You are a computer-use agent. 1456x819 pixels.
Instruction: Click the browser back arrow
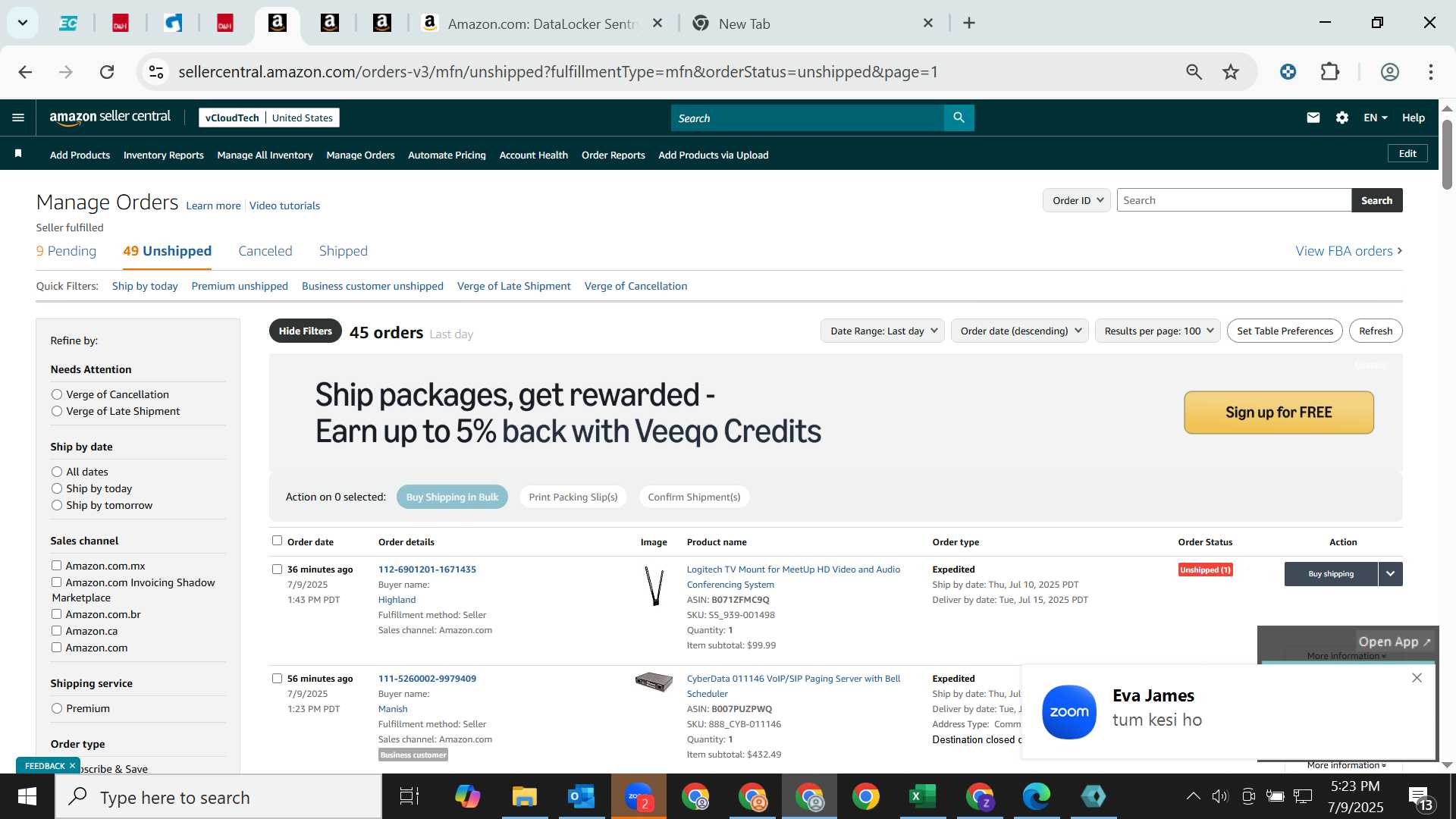point(25,72)
